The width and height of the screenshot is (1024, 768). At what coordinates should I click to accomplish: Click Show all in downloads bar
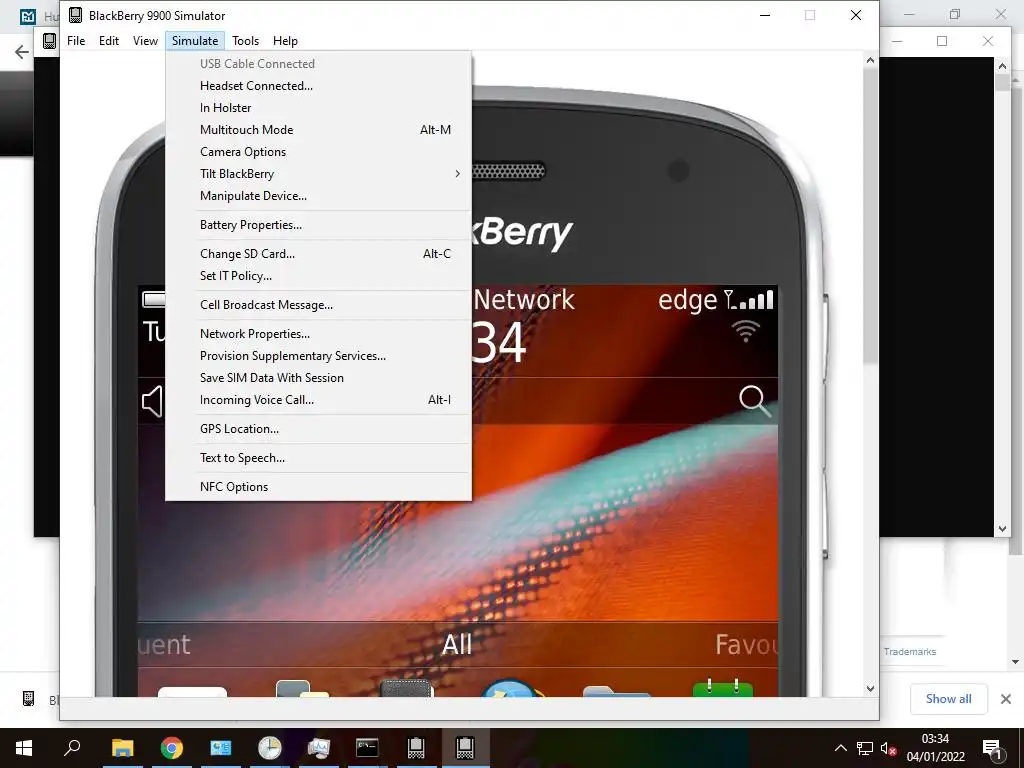pyautogui.click(x=948, y=699)
